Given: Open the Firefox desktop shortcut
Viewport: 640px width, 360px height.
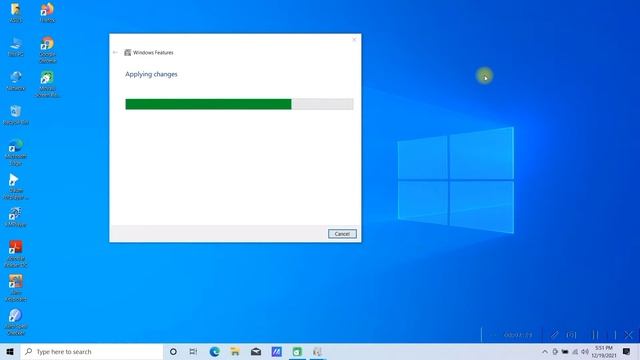Looking at the screenshot, I should coord(47,12).
